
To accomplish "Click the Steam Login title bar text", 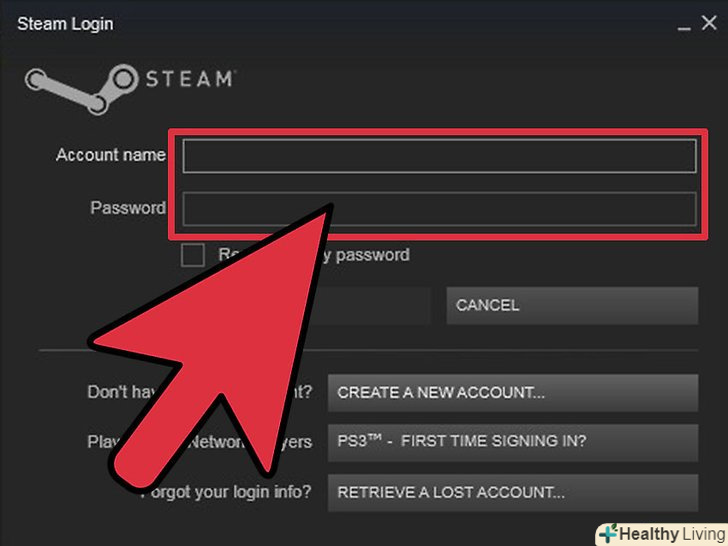I will (65, 24).
